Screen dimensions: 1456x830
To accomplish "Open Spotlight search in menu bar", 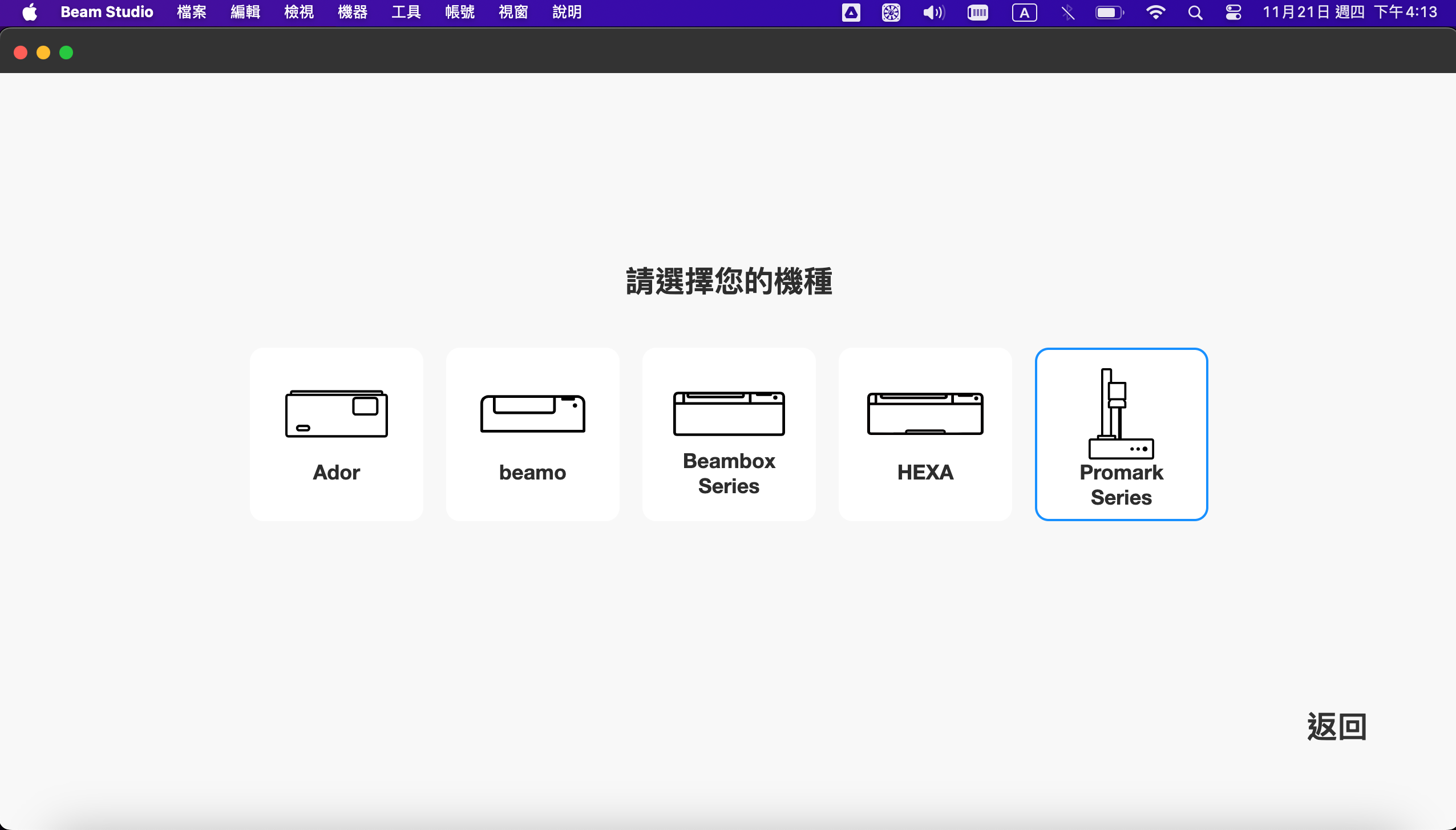I will [1195, 12].
